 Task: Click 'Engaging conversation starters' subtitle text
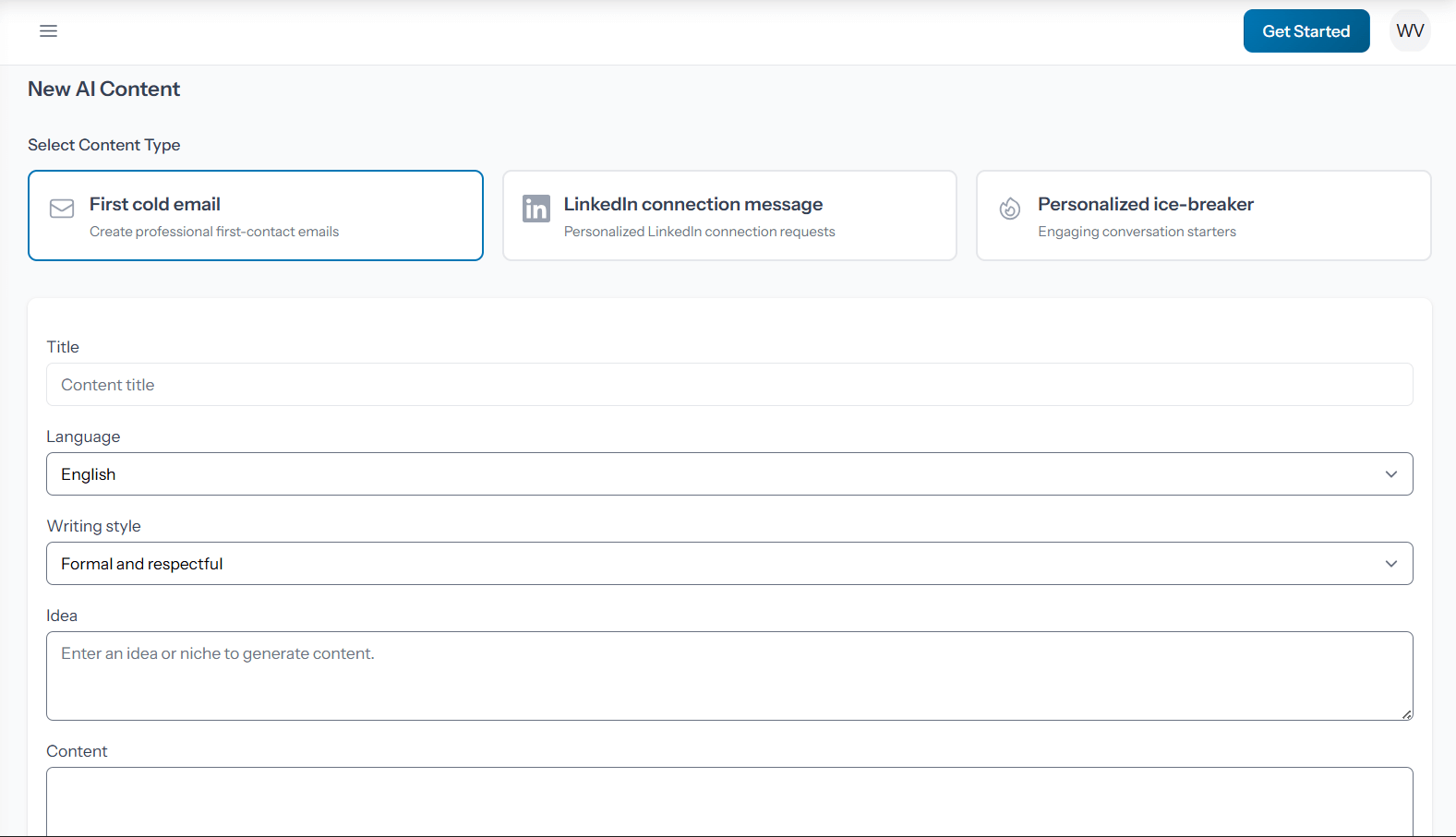(1137, 232)
